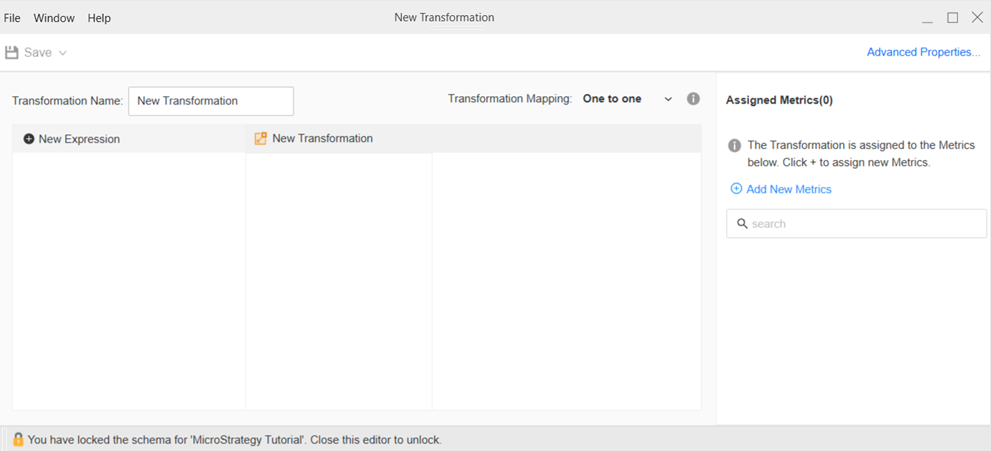Click the magnifier icon in the search box
This screenshot has height=451, width=991.
pos(742,224)
